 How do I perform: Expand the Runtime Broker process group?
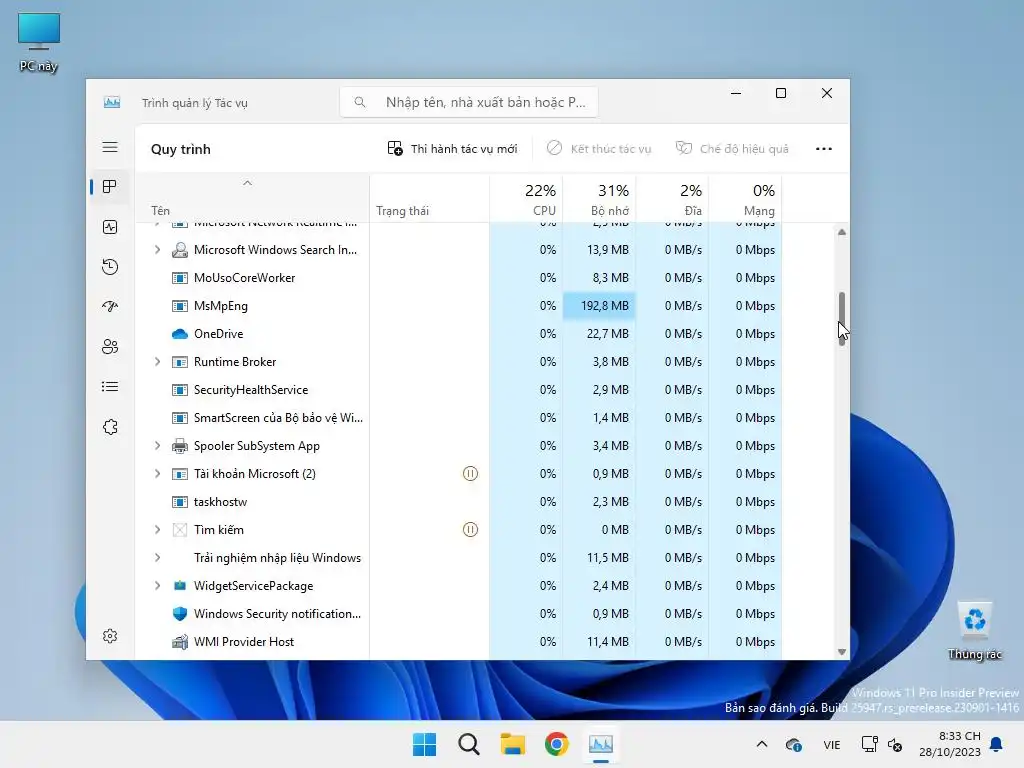[157, 362]
